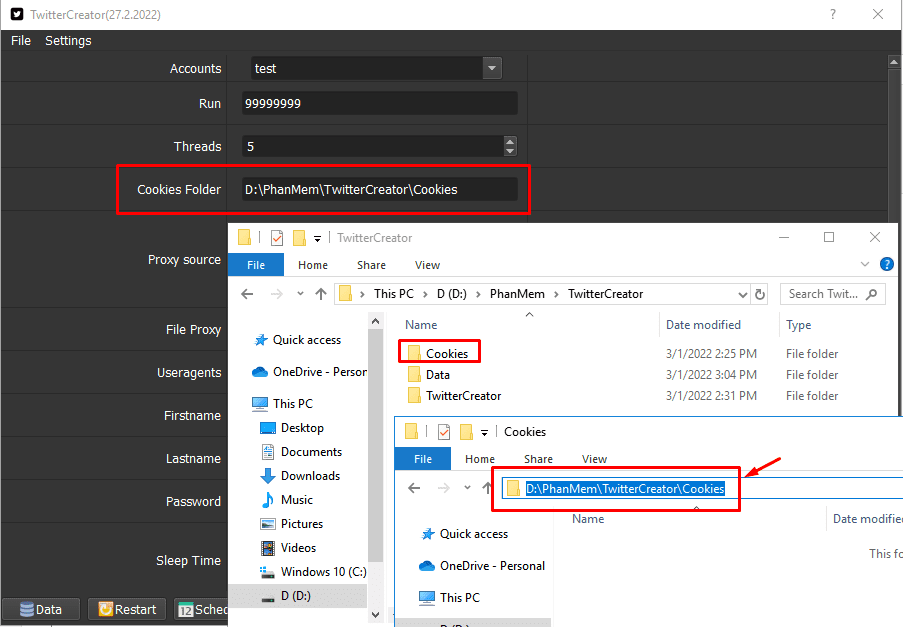Open the Quick Access Toolbar customize dropdown
This screenshot has height=627, width=903.
[317, 238]
